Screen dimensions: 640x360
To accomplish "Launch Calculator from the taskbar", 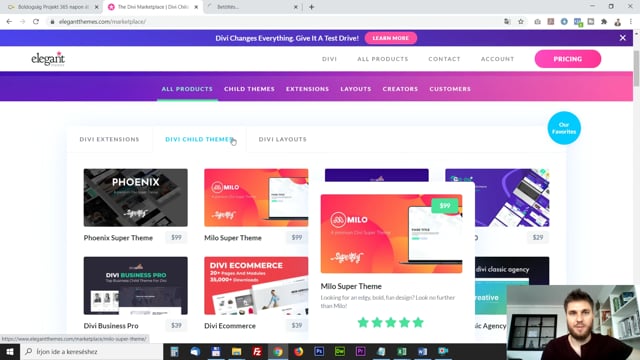I will tap(174, 351).
